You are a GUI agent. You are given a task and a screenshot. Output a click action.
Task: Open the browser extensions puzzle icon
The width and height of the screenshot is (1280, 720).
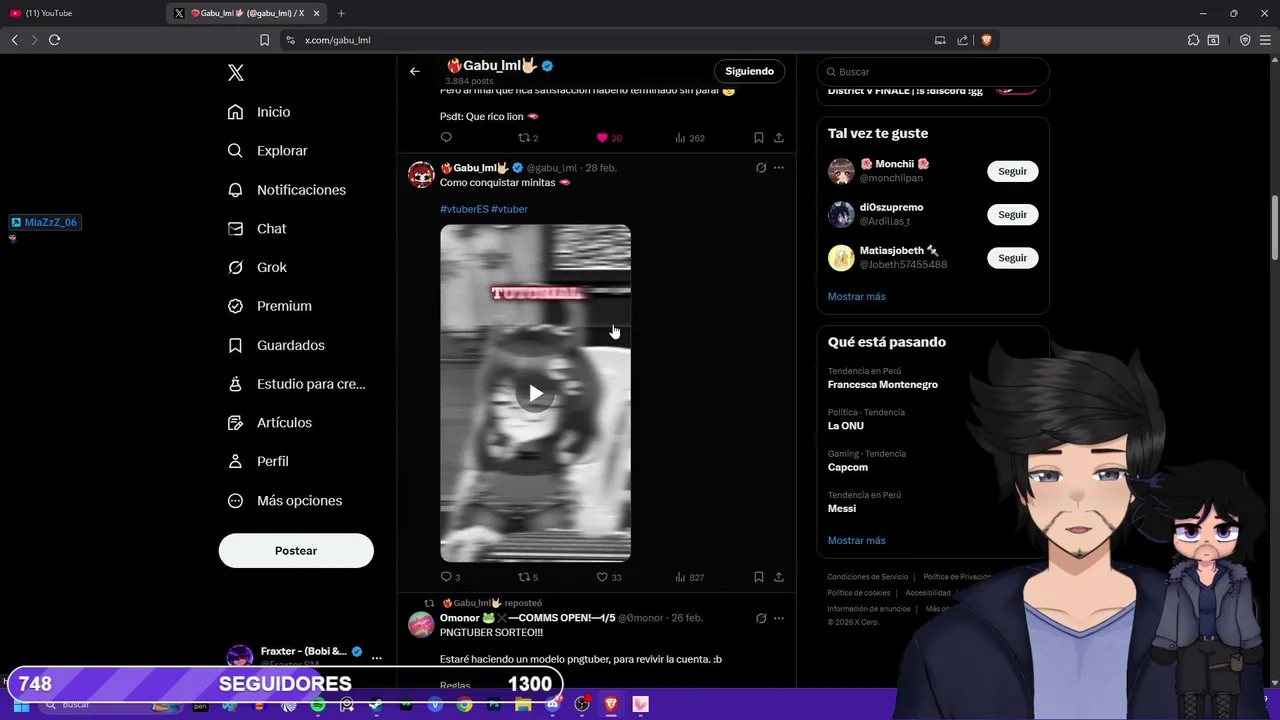(x=1193, y=40)
